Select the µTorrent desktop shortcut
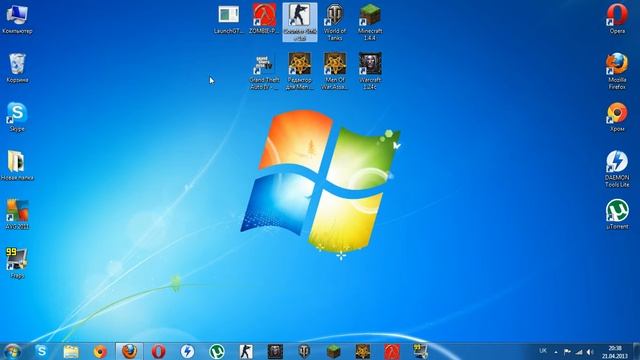This screenshot has width=640, height=360. click(617, 215)
